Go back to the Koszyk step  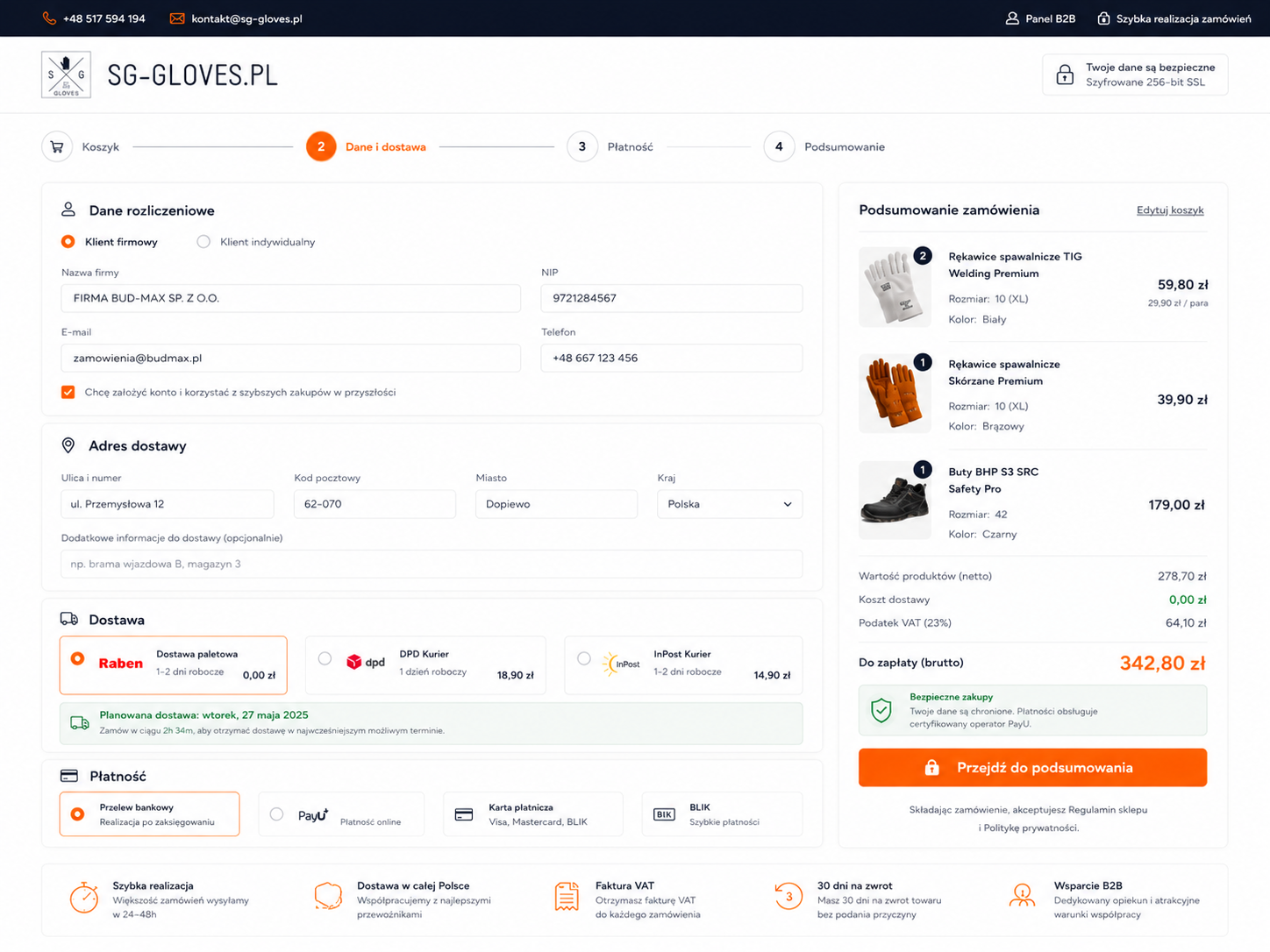click(81, 146)
